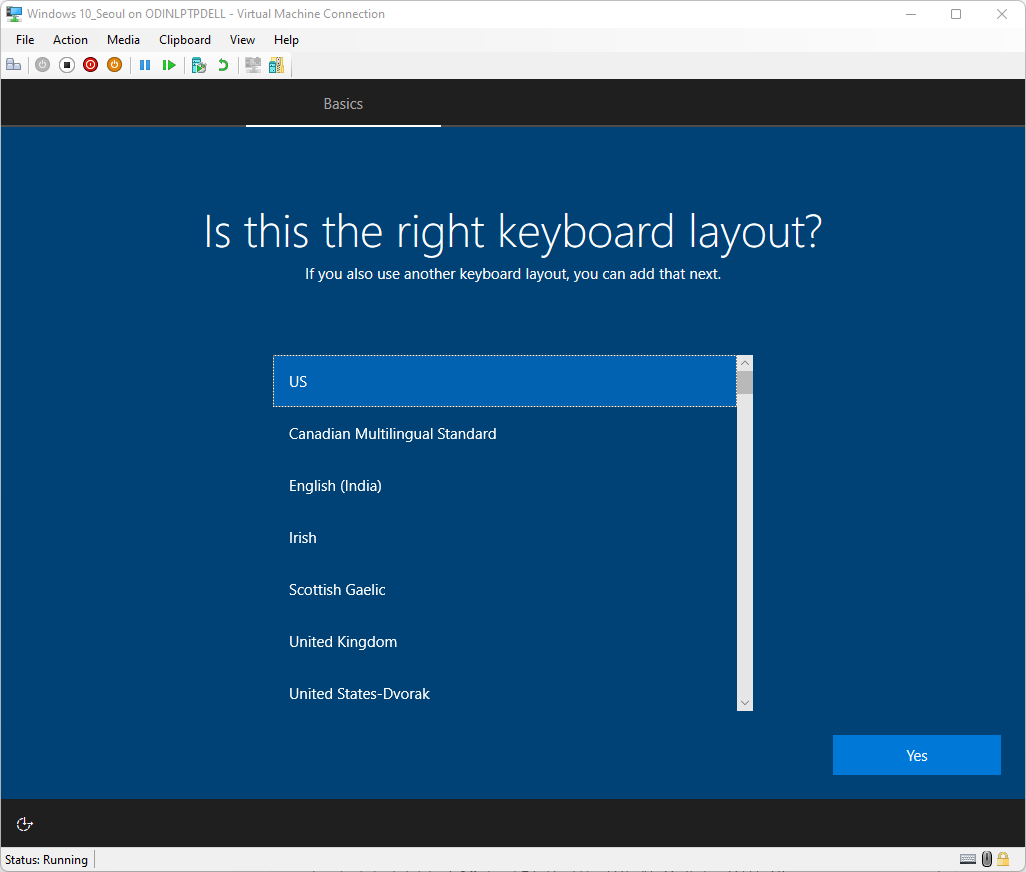
Task: Click the Share/zip folder toolbar icon
Action: [x=277, y=65]
